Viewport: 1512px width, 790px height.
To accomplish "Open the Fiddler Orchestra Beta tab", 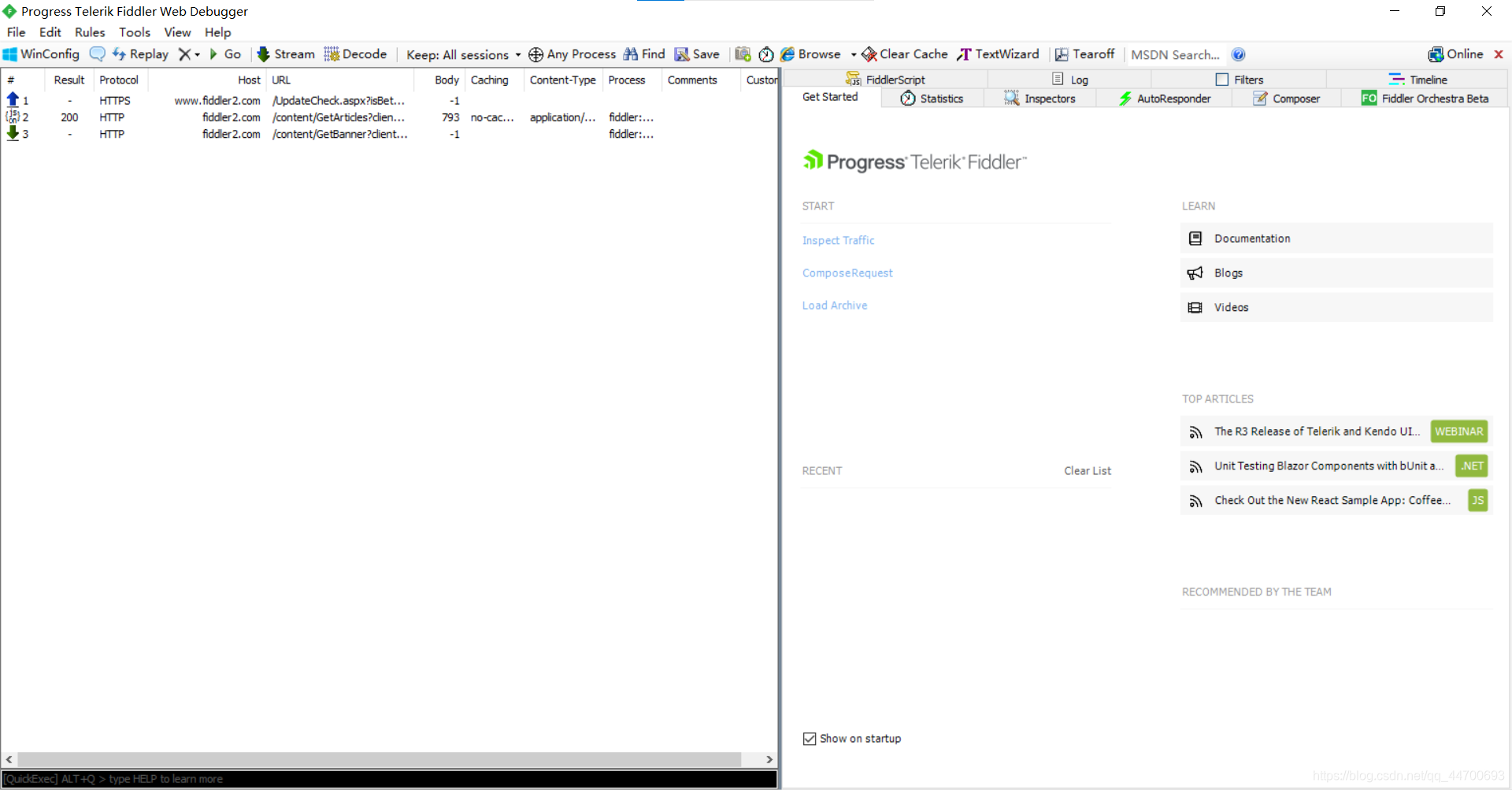I will click(x=1425, y=98).
